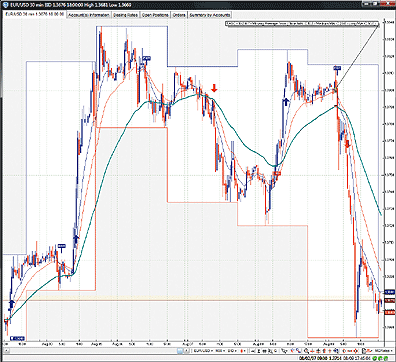Switch to the Dealing Rates tab
Image resolution: width=396 pixels, height=362 pixels.
coord(125,15)
